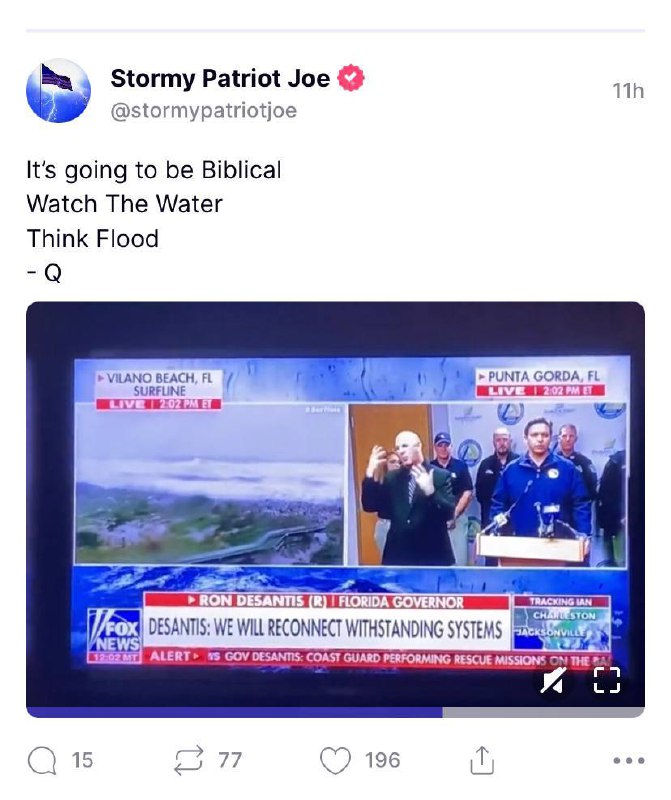Repost using the arrows icon
The height and width of the screenshot is (800, 671).
coord(189,761)
